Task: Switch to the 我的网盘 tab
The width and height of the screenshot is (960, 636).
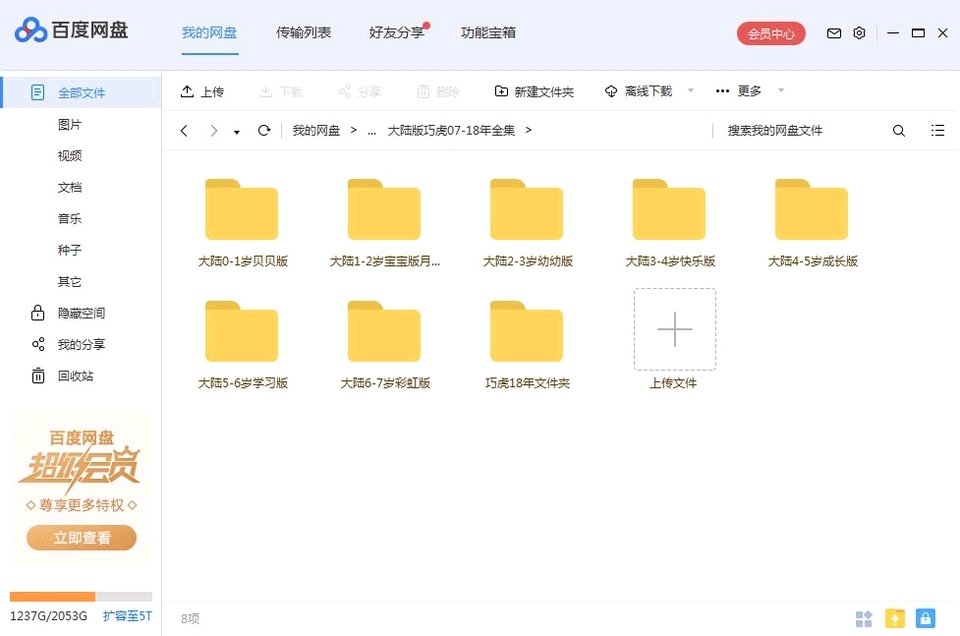Action: tap(209, 32)
